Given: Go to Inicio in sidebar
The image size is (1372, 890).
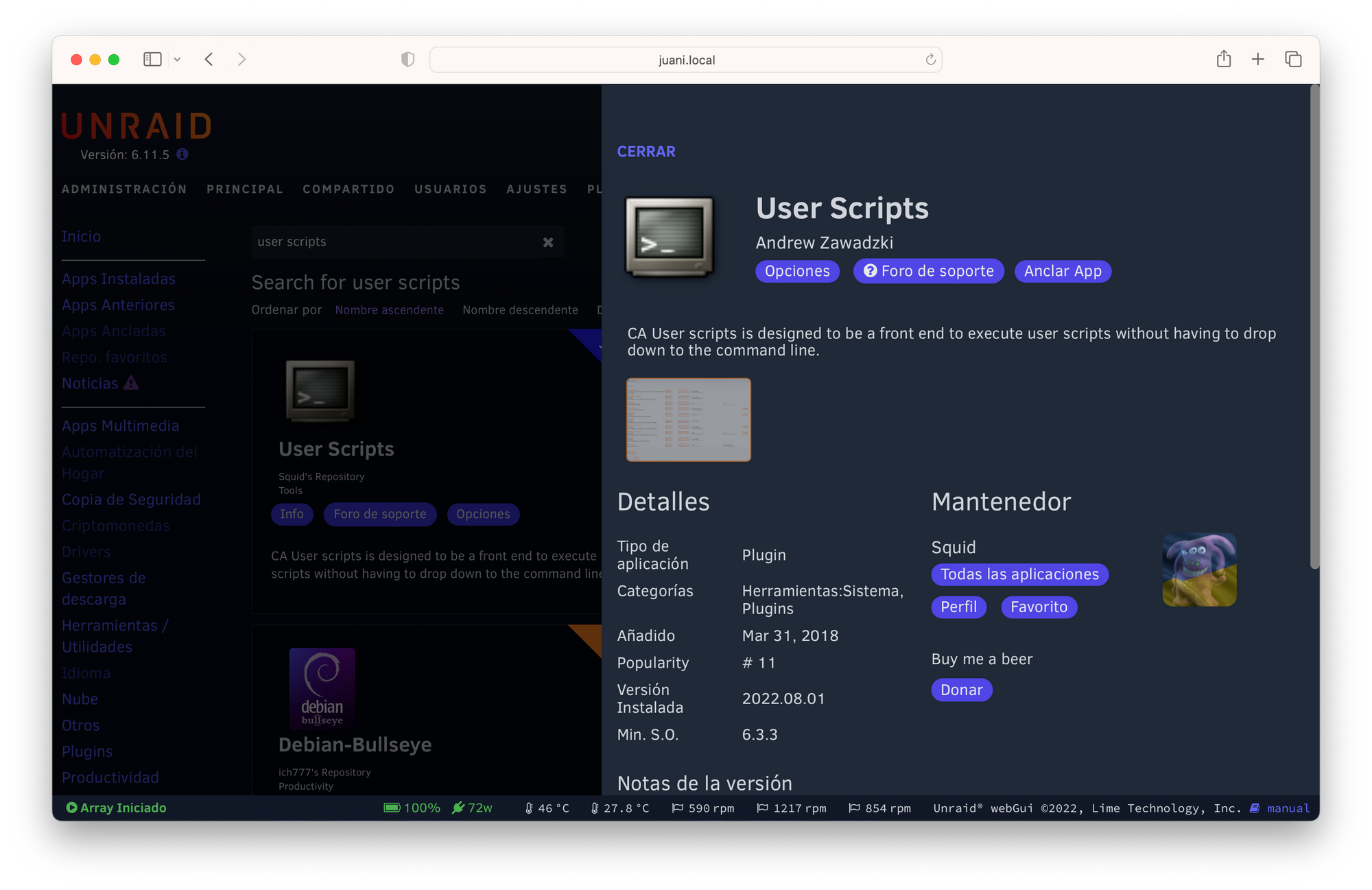Looking at the screenshot, I should [x=81, y=236].
